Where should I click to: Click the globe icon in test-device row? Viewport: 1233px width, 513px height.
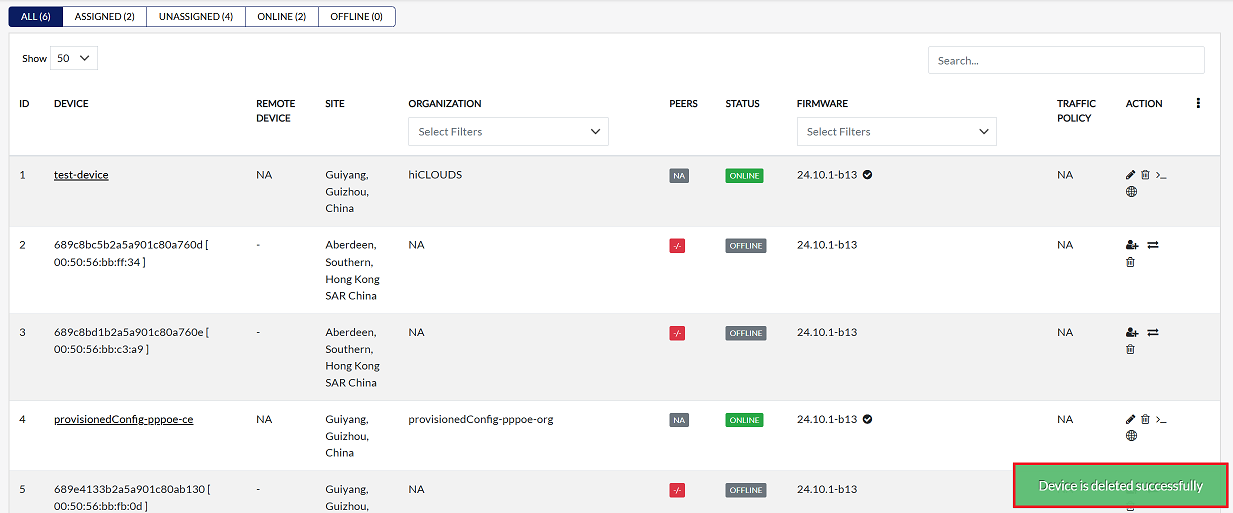pos(1131,192)
